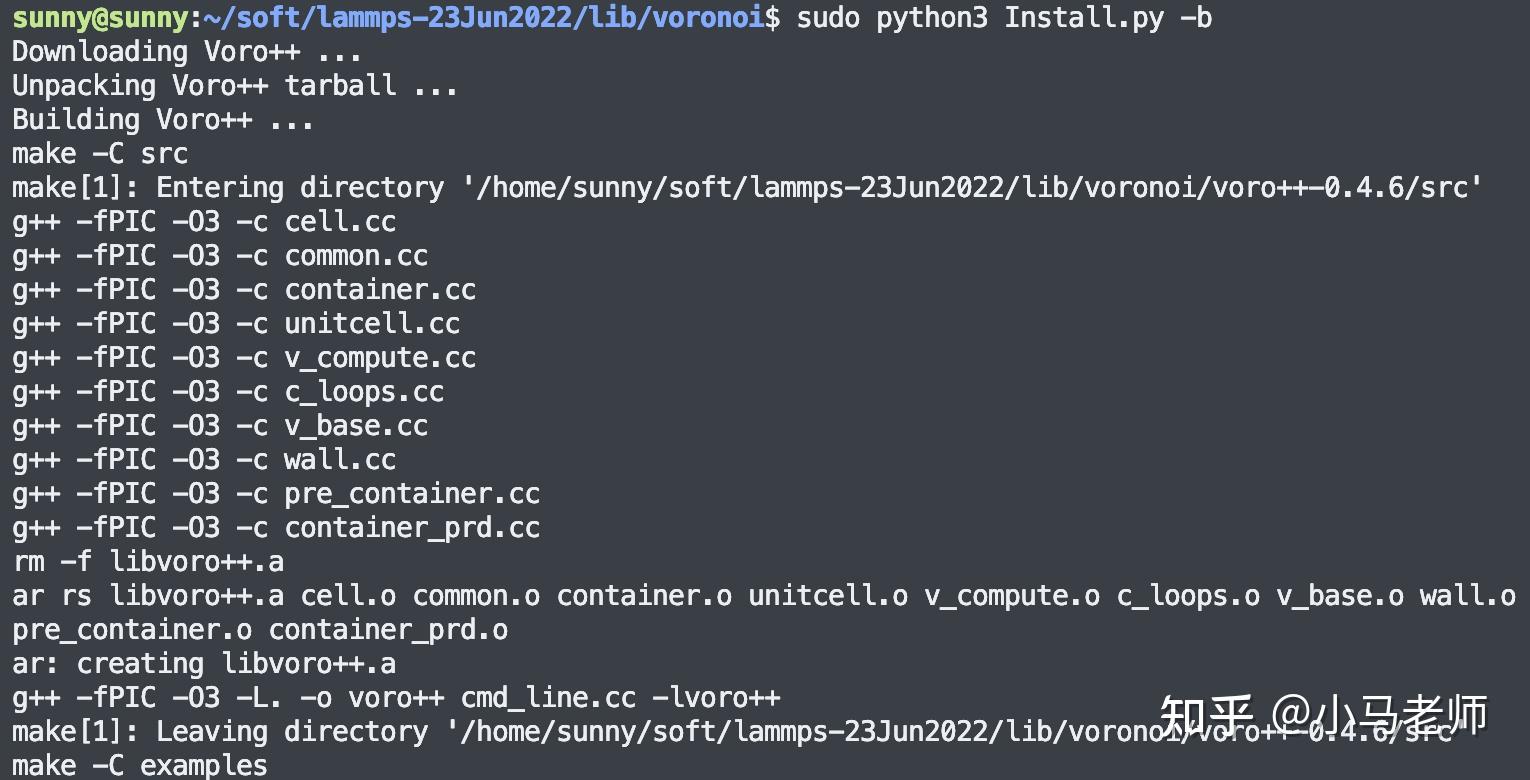Screen dimensions: 1530x780
Task: Click the wall.cc compile line
Action: (204, 459)
